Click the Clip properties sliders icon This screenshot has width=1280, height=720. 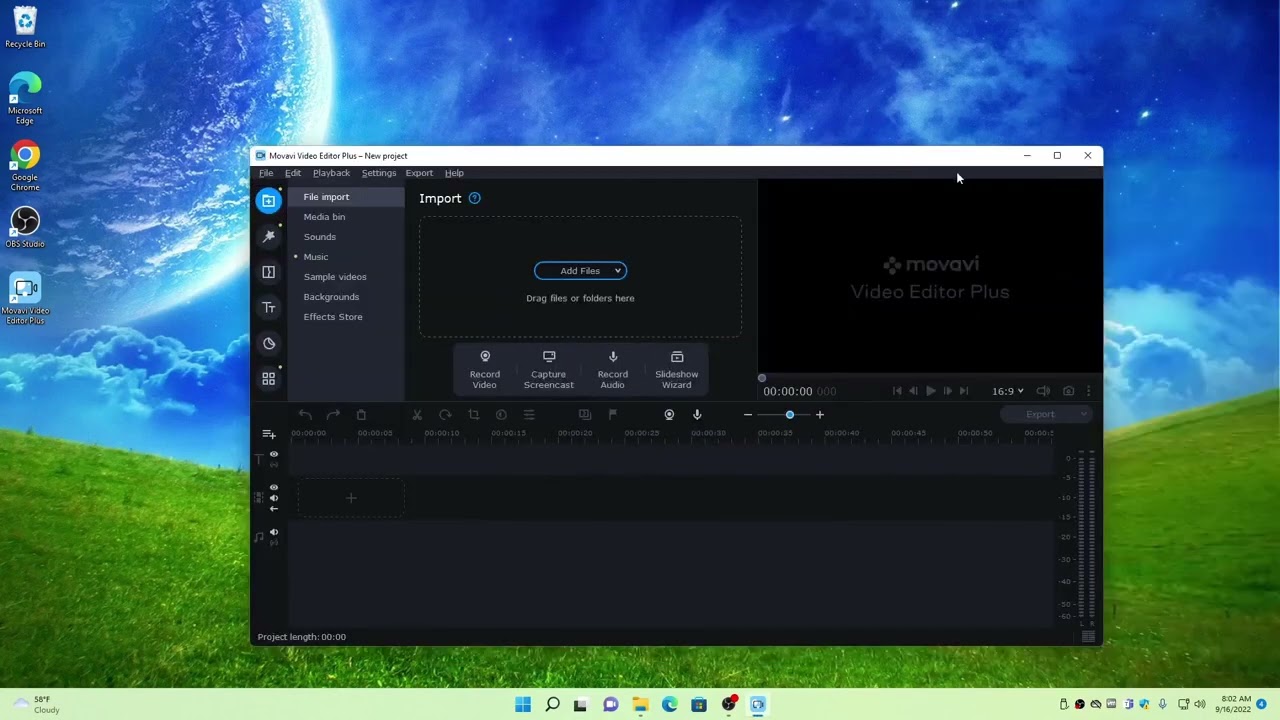point(529,415)
